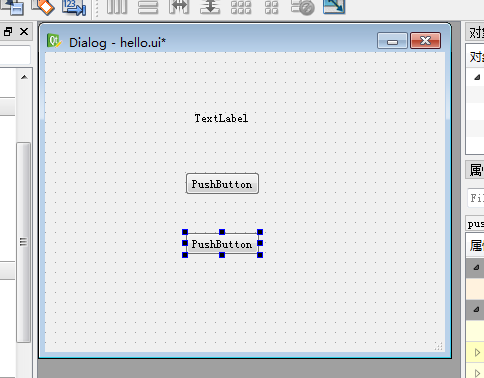Lay out horizontally in splitter
Screen dimensions: 484x378
[179, 7]
